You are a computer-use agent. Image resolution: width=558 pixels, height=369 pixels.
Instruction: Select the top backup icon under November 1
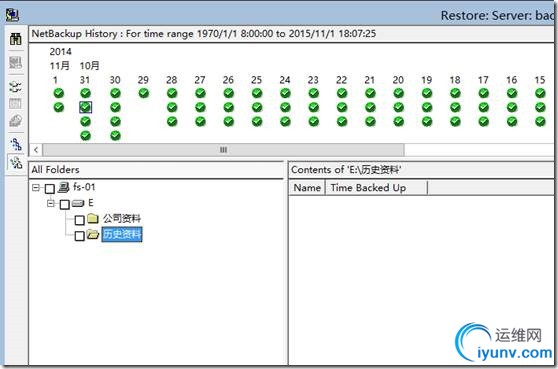pos(59,93)
